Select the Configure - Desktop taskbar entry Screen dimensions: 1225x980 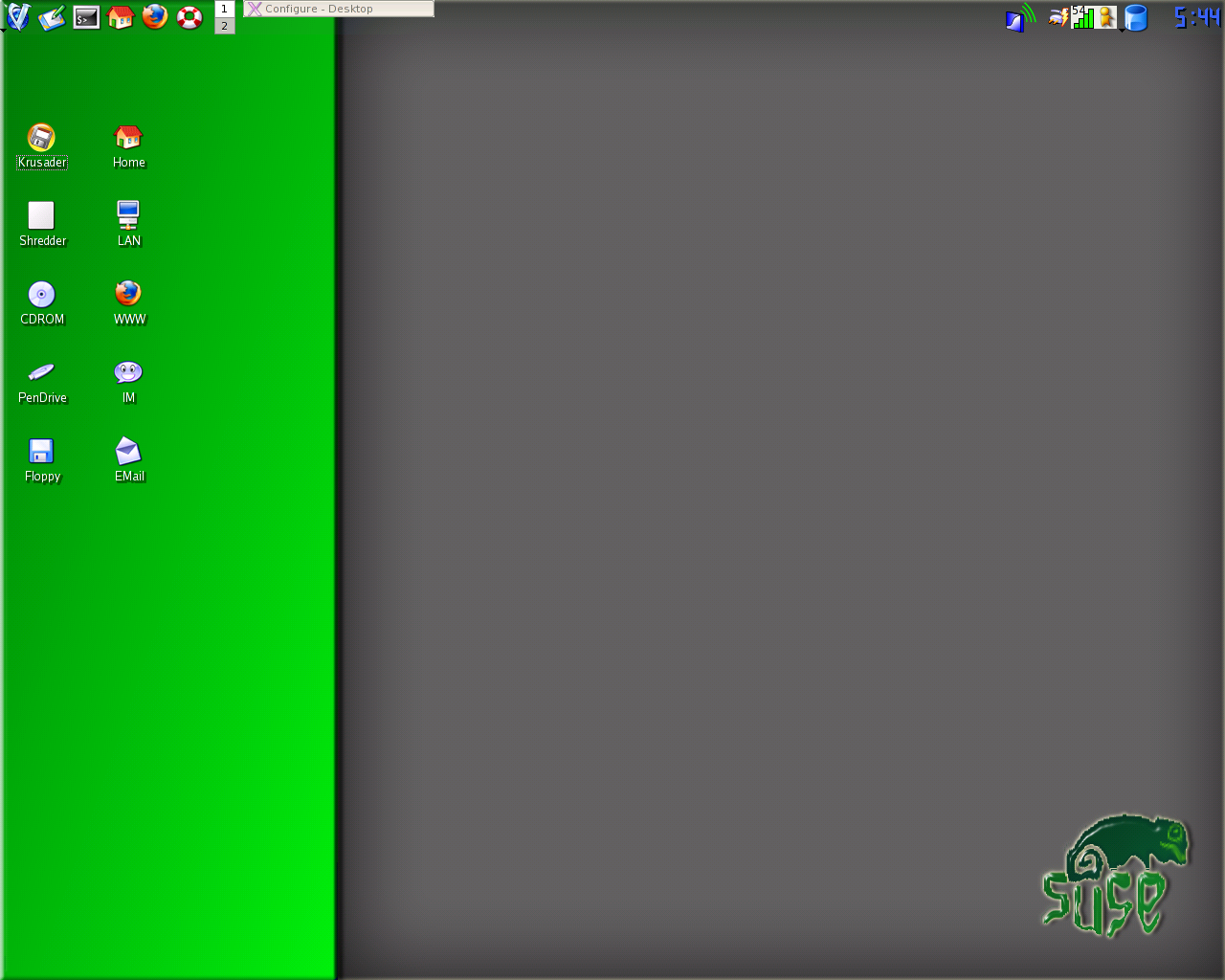pos(339,9)
